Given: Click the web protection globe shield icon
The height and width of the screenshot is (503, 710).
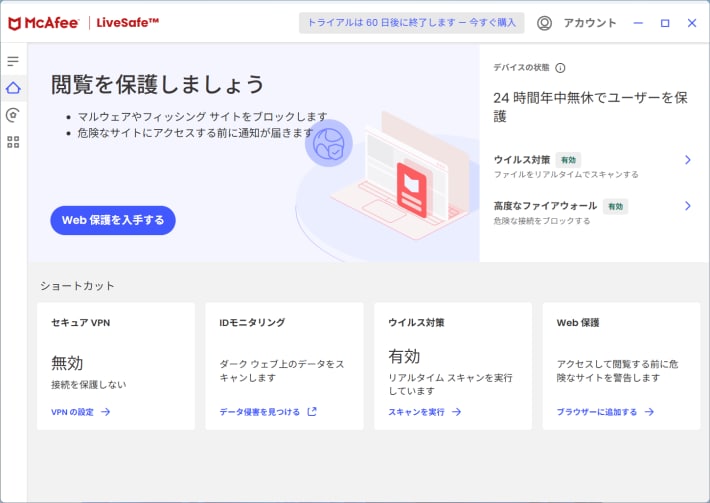Looking at the screenshot, I should coord(329,144).
